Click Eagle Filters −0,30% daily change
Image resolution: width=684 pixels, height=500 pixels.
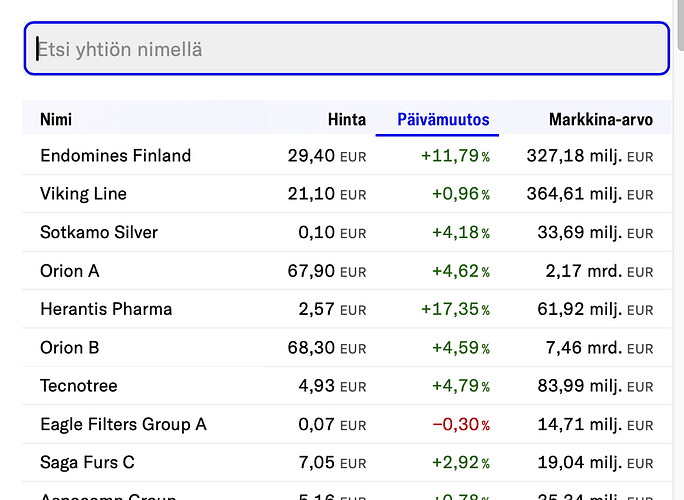click(x=460, y=424)
